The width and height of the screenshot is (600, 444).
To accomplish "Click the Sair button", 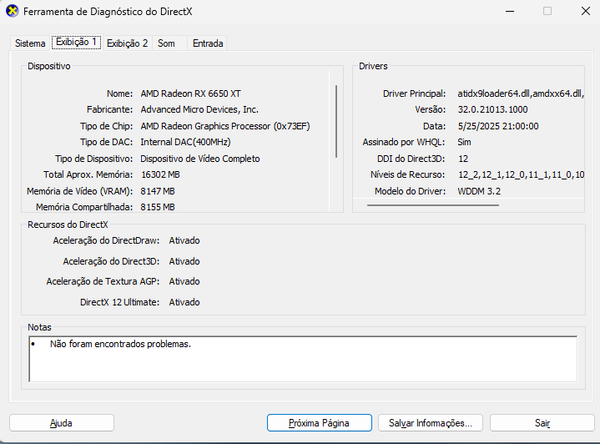I will coord(542,423).
